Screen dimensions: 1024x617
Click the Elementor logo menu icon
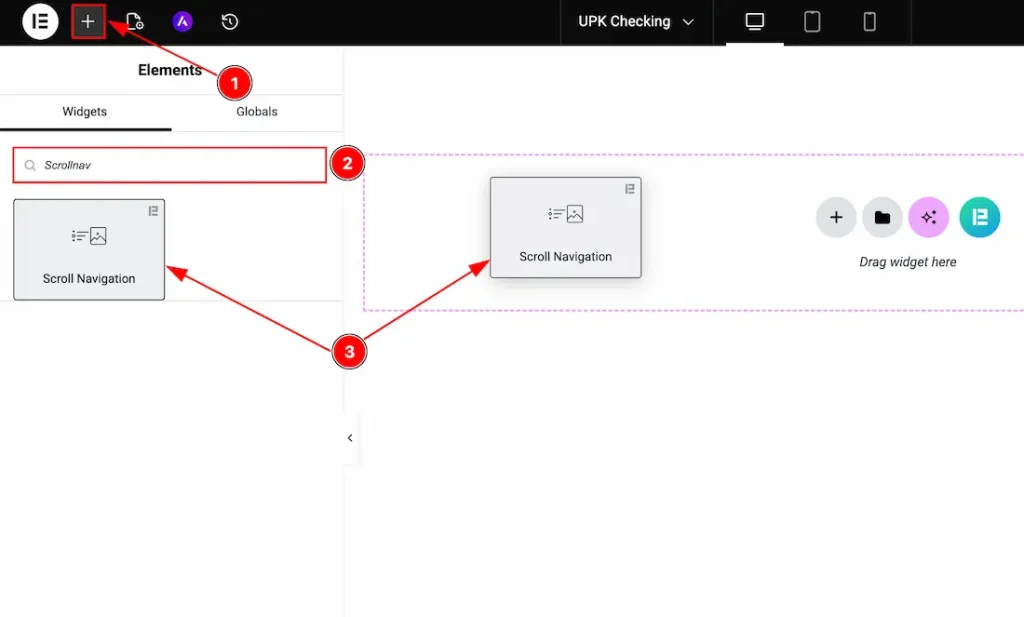coord(40,21)
